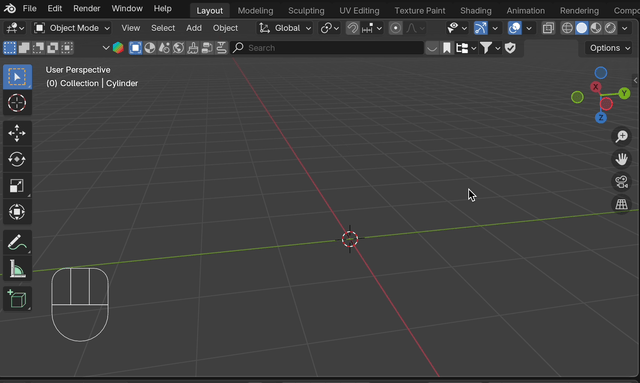Viewport: 640px width, 383px height.
Task: Open the viewport Object menu
Action: click(x=225, y=28)
